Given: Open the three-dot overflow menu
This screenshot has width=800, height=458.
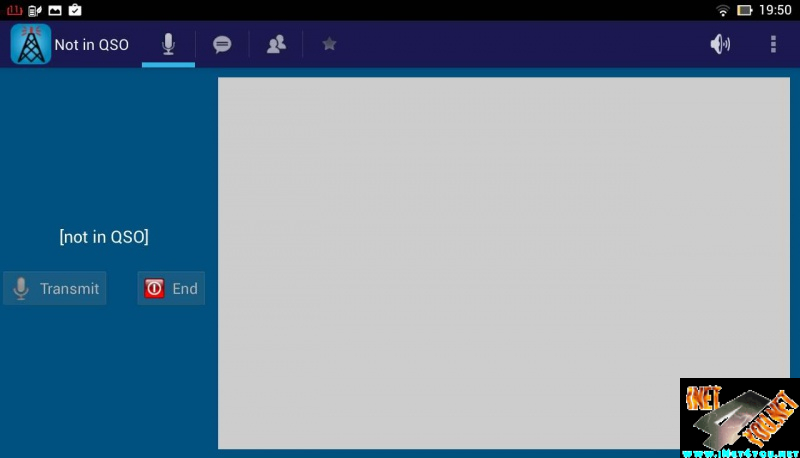Looking at the screenshot, I should [x=773, y=45].
